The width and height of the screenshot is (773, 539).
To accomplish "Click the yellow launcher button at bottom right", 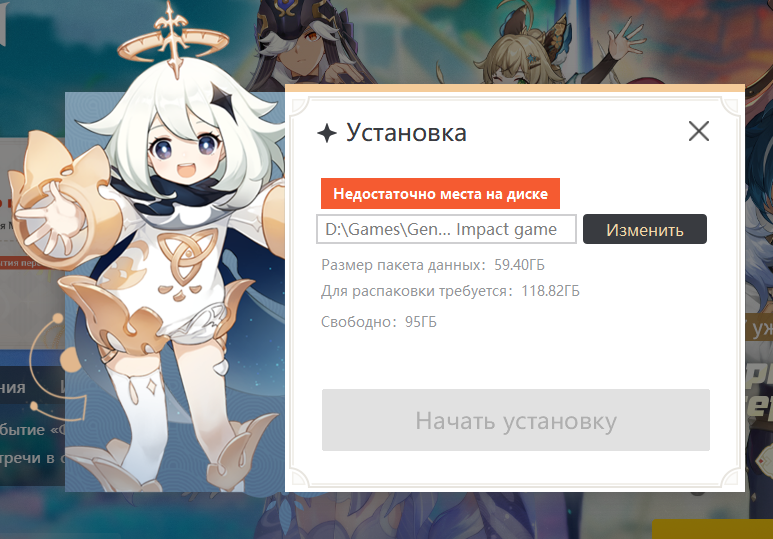I will (x=712, y=529).
